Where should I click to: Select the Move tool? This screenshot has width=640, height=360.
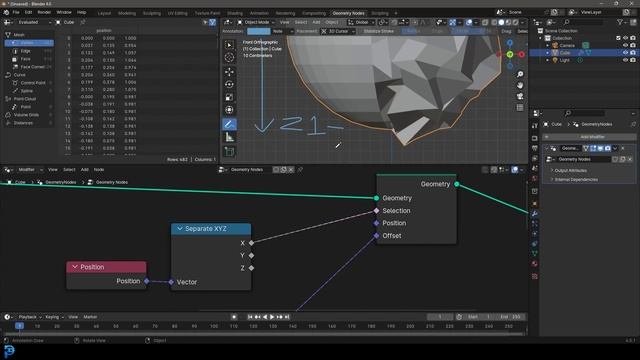(229, 72)
